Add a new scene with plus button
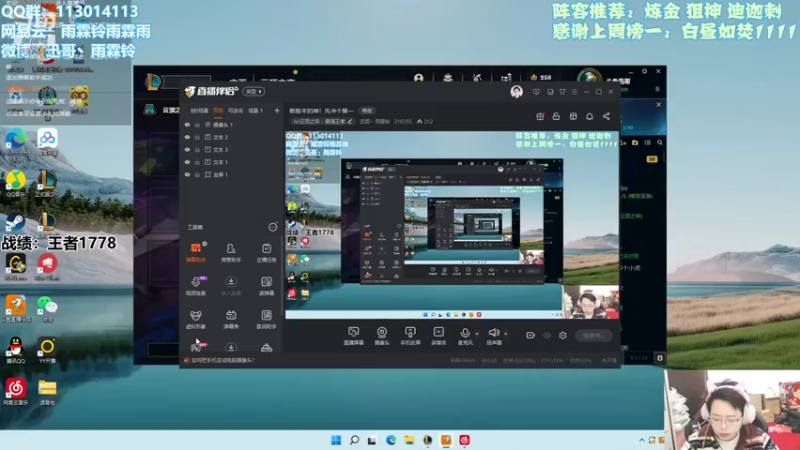The width and height of the screenshot is (800, 450). click(277, 110)
